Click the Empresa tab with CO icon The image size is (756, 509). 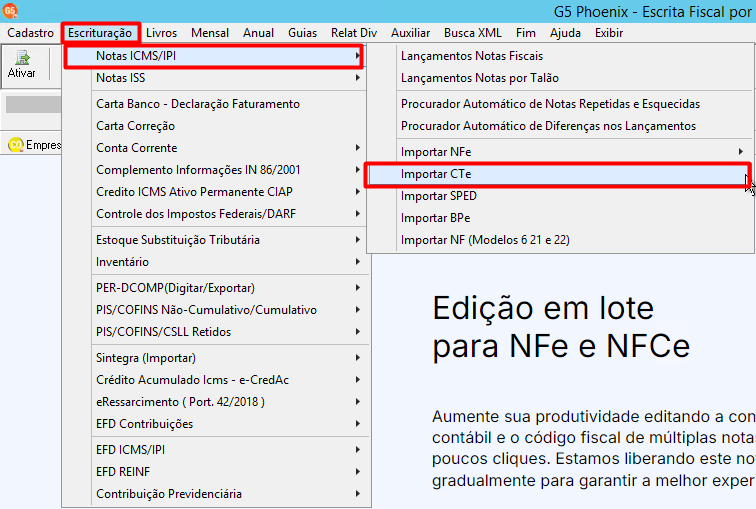34,145
